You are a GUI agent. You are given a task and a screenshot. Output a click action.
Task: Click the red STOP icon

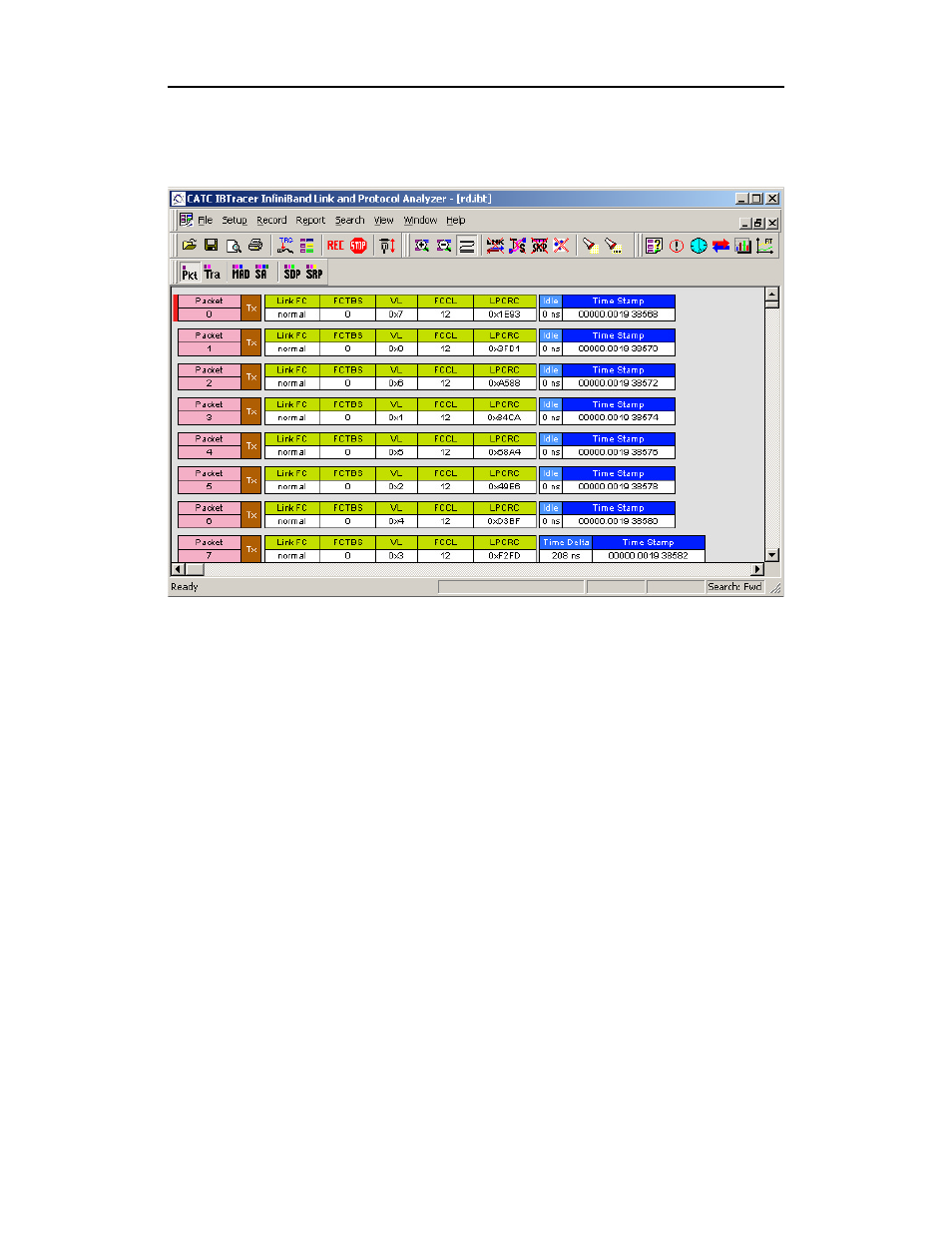[358, 246]
